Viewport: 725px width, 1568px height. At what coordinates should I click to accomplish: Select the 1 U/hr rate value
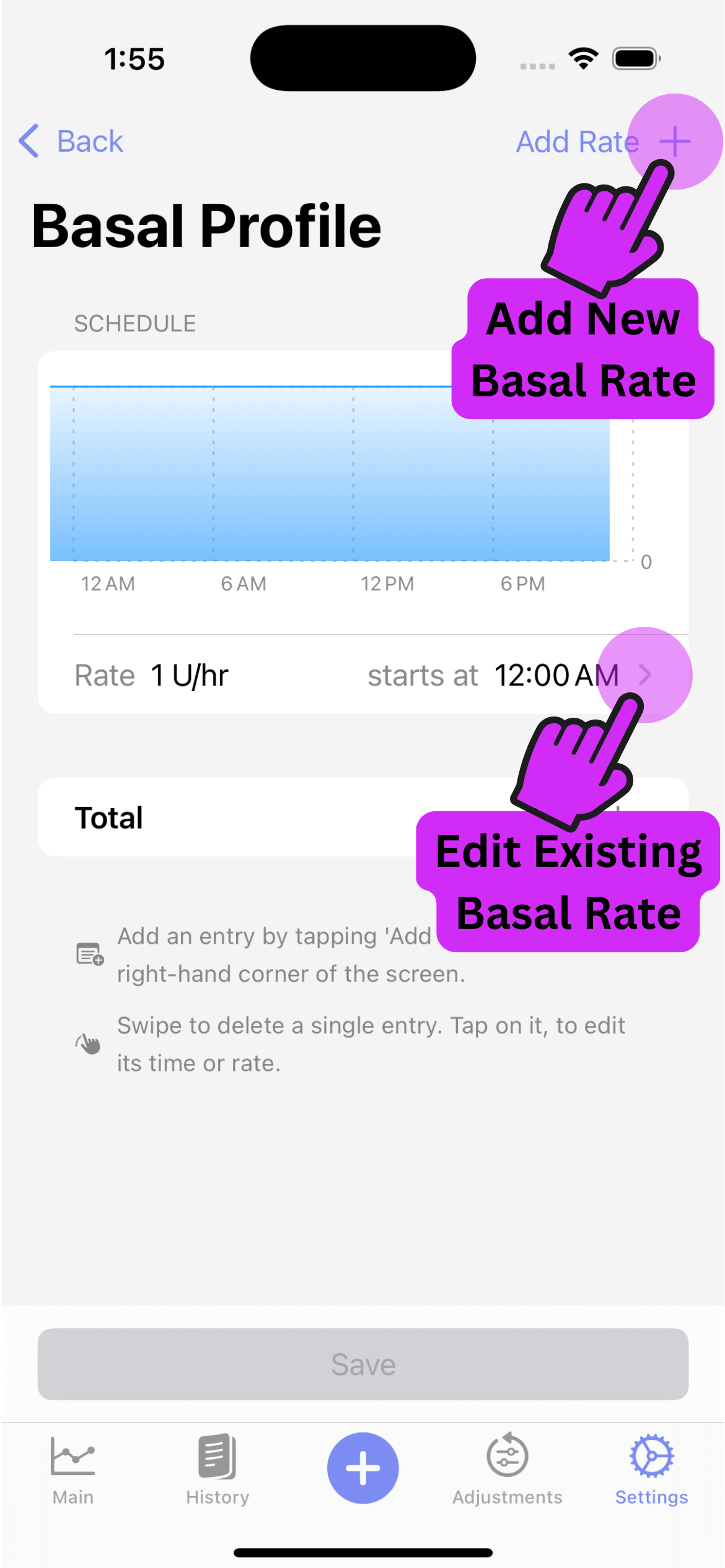(x=190, y=676)
